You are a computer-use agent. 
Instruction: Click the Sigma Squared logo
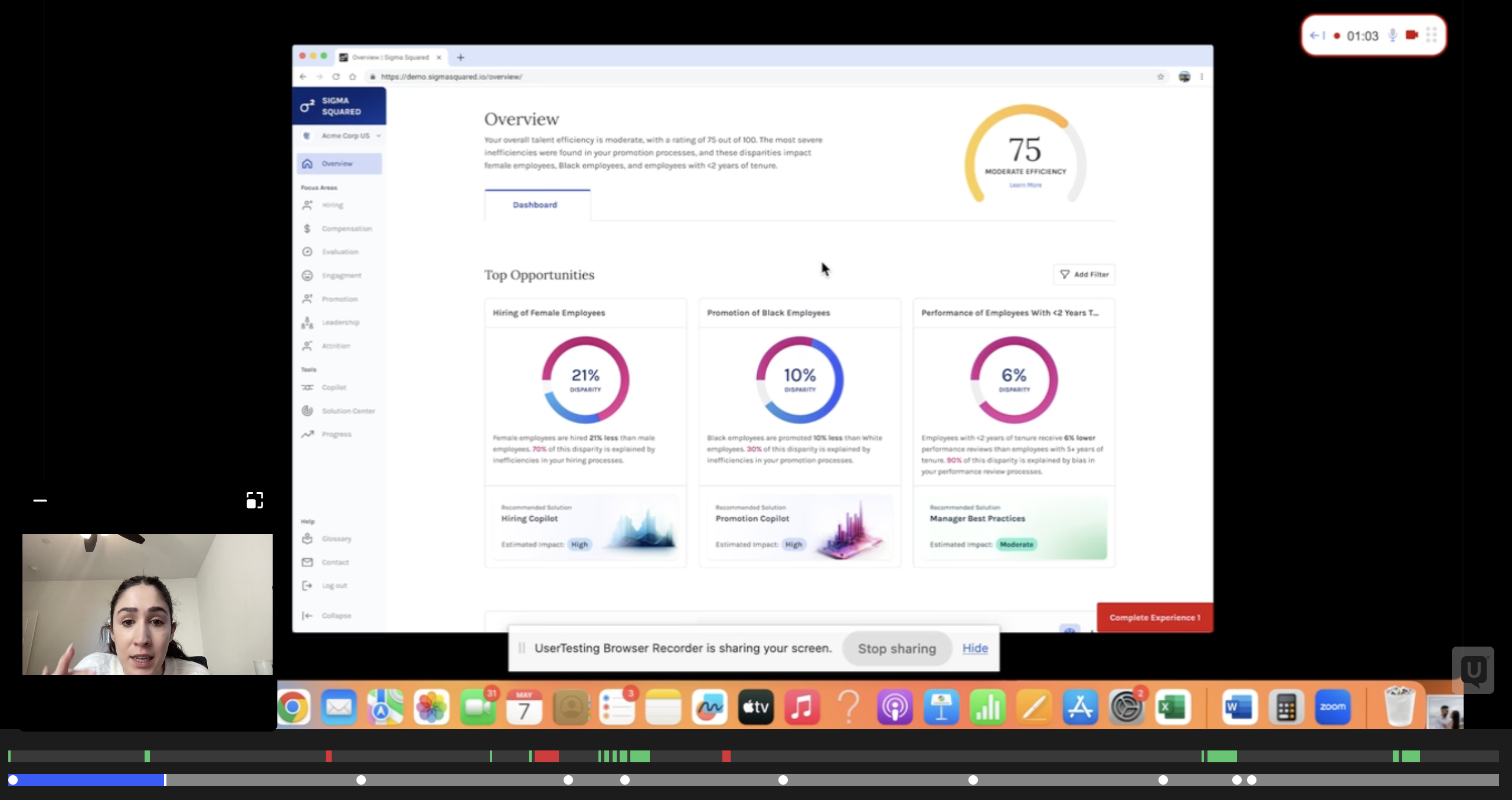coord(339,106)
